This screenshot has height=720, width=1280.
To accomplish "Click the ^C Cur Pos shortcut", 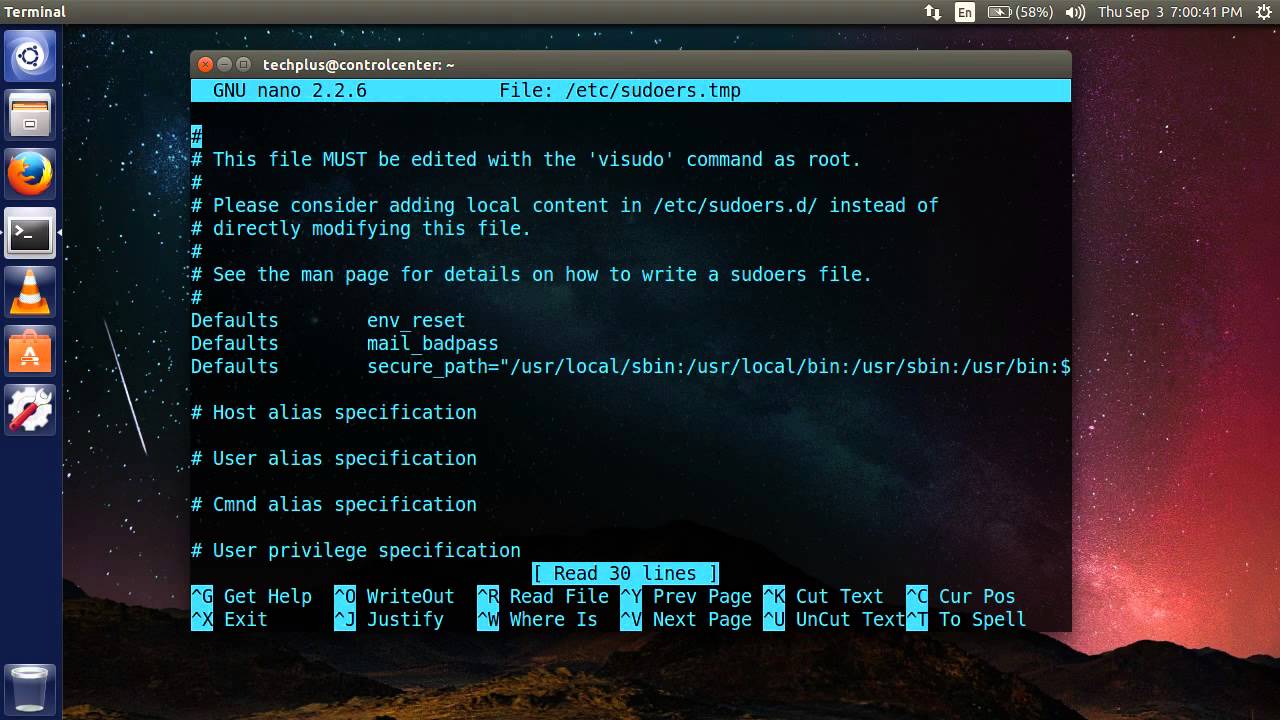I will tap(961, 597).
